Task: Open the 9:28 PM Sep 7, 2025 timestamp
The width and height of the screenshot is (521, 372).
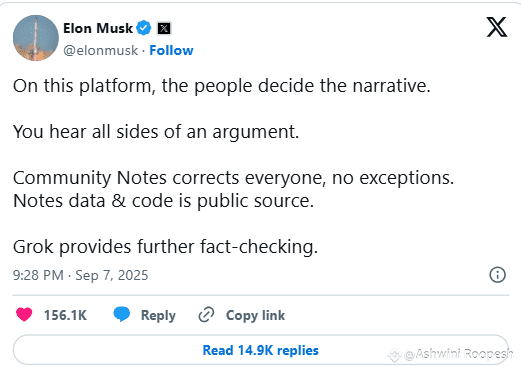Action: click(x=80, y=275)
